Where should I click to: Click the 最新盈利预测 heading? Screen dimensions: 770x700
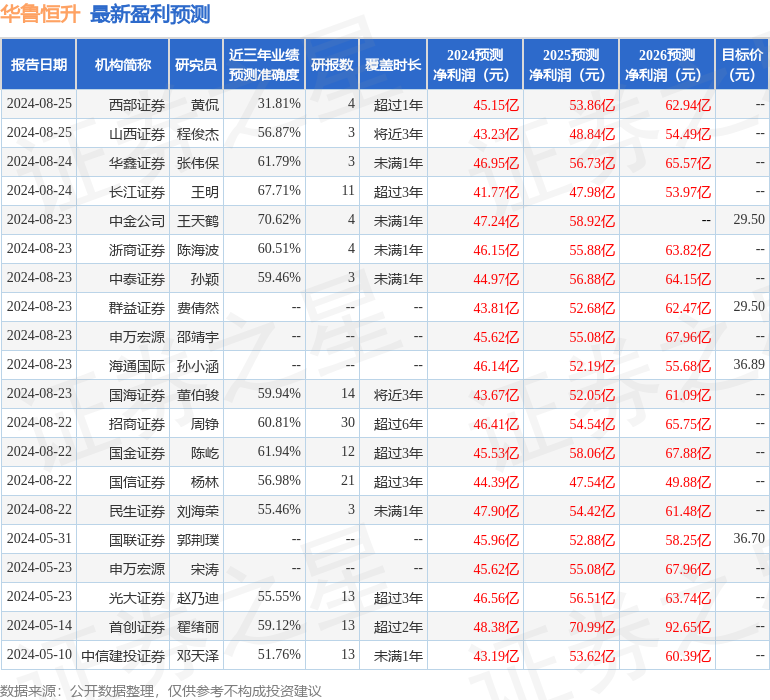pos(150,14)
